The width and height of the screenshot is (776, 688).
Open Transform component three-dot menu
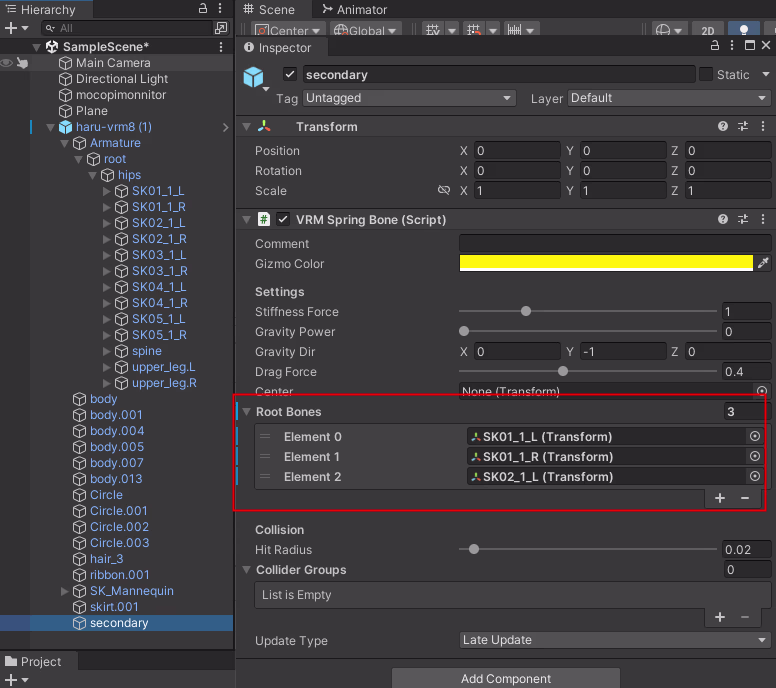763,126
